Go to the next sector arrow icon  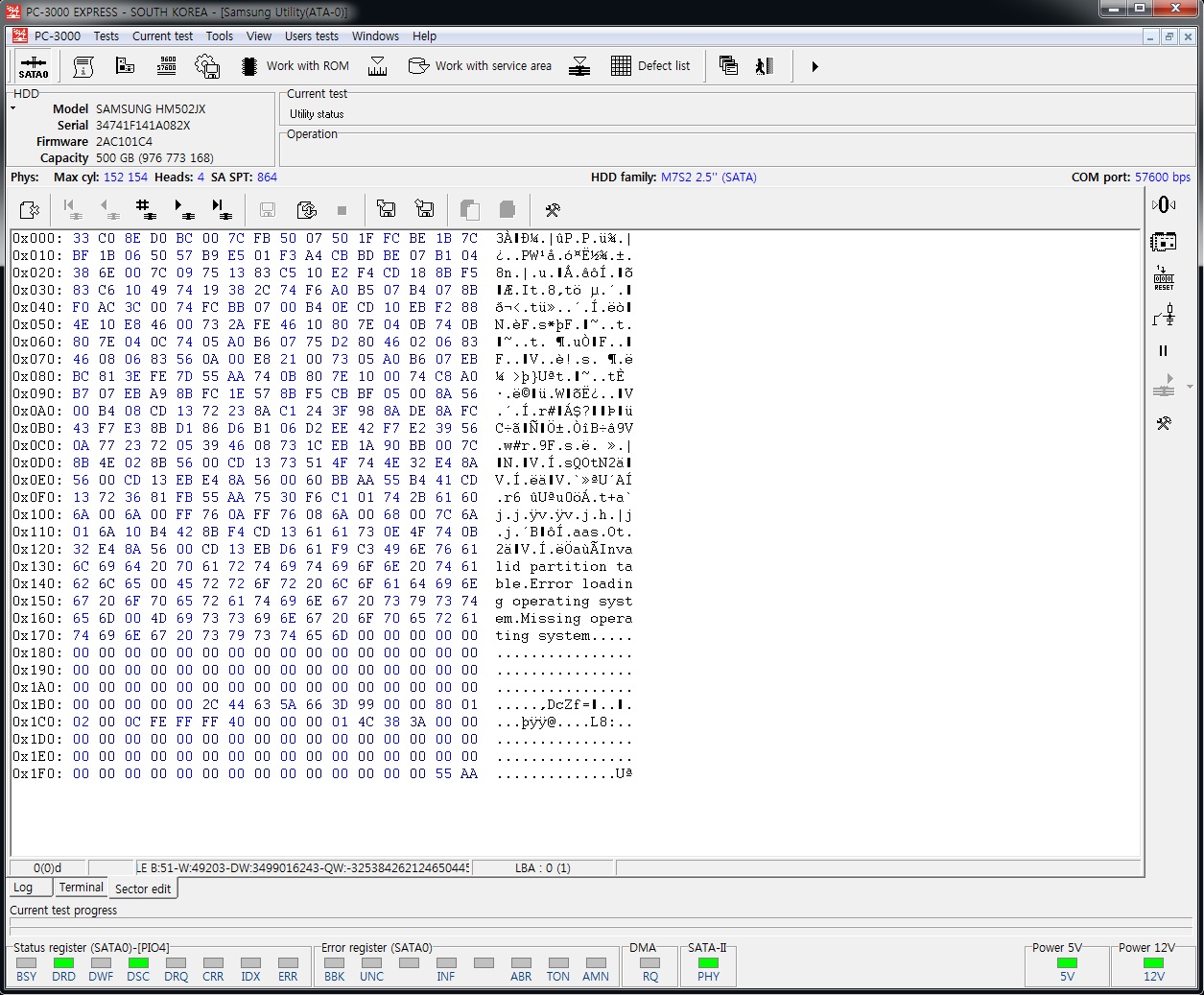(x=183, y=209)
